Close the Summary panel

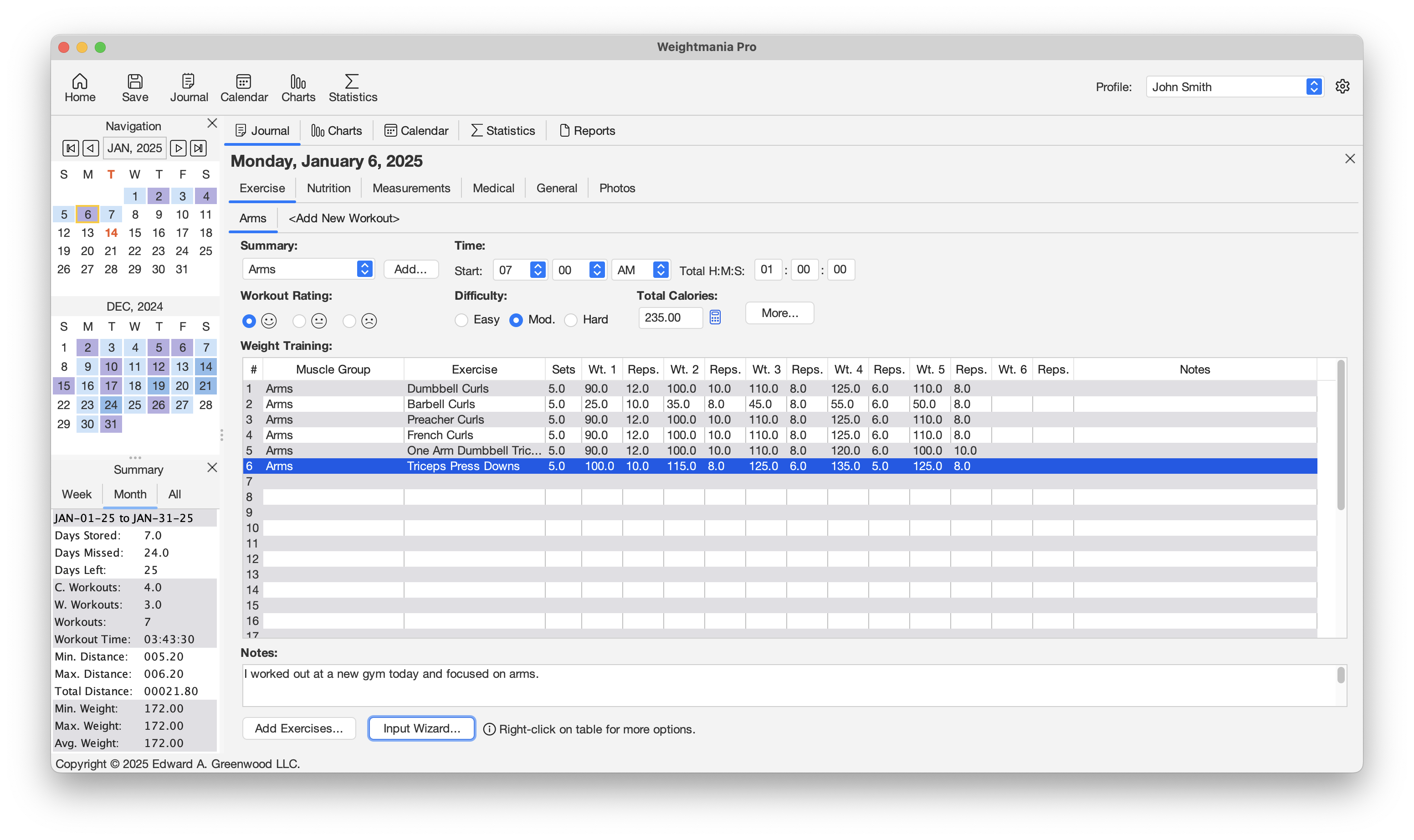(x=212, y=467)
